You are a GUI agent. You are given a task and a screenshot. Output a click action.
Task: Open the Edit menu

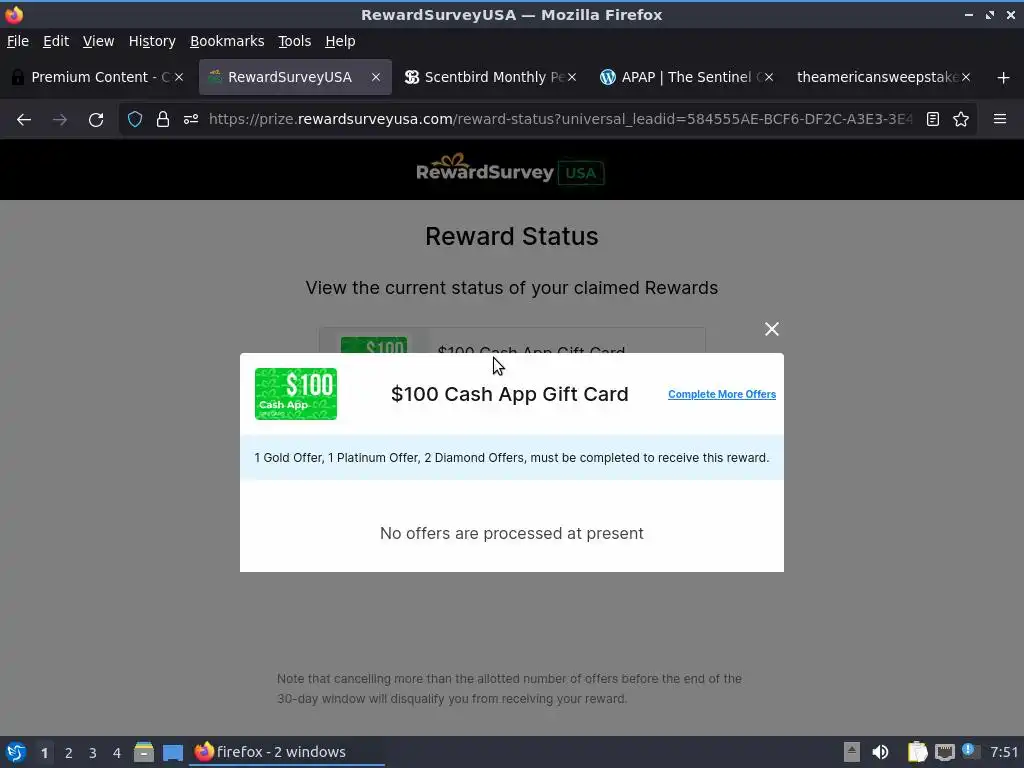(x=56, y=41)
